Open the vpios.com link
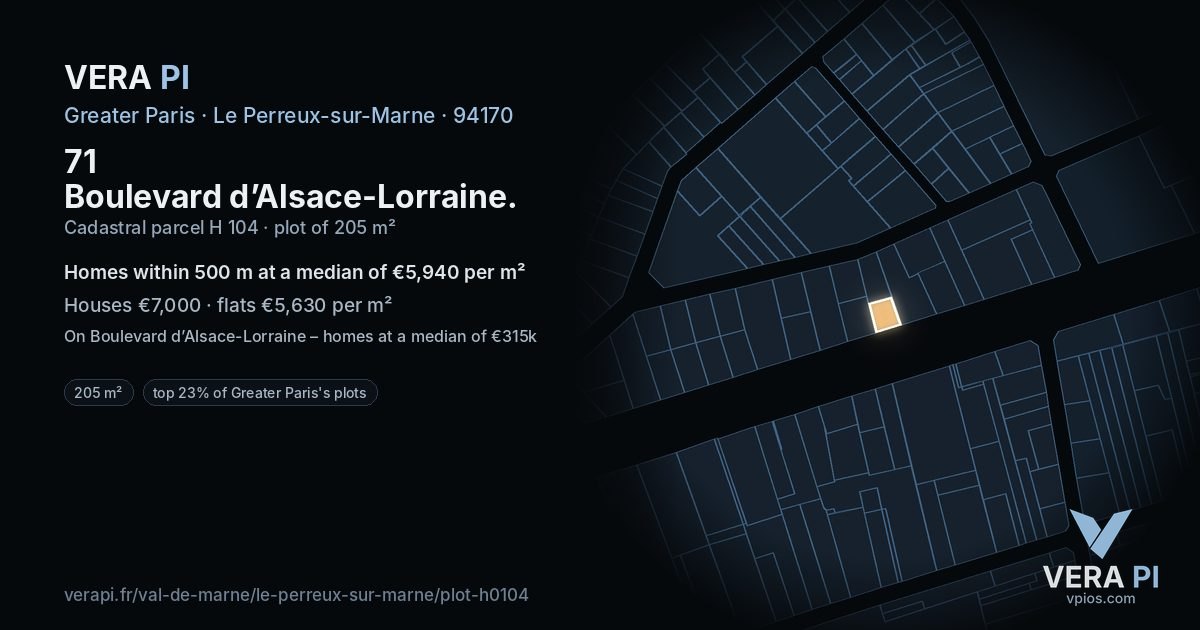This screenshot has height=630, width=1200. (1101, 598)
